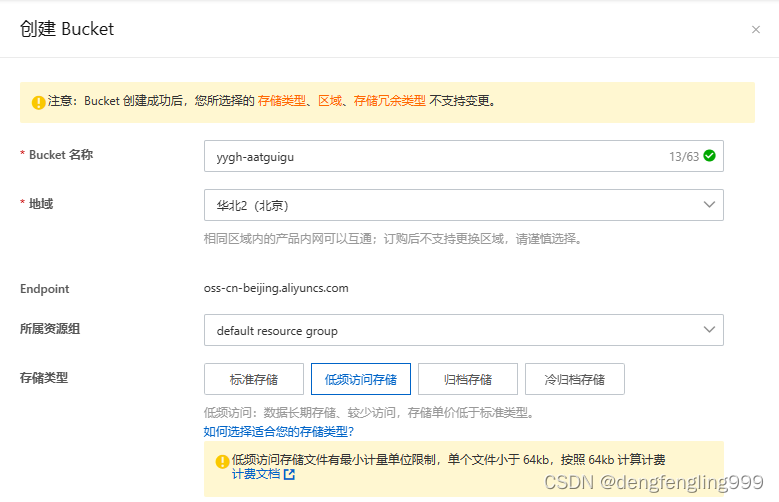
Task: Select 标准存储 storage type
Action: [x=254, y=379]
